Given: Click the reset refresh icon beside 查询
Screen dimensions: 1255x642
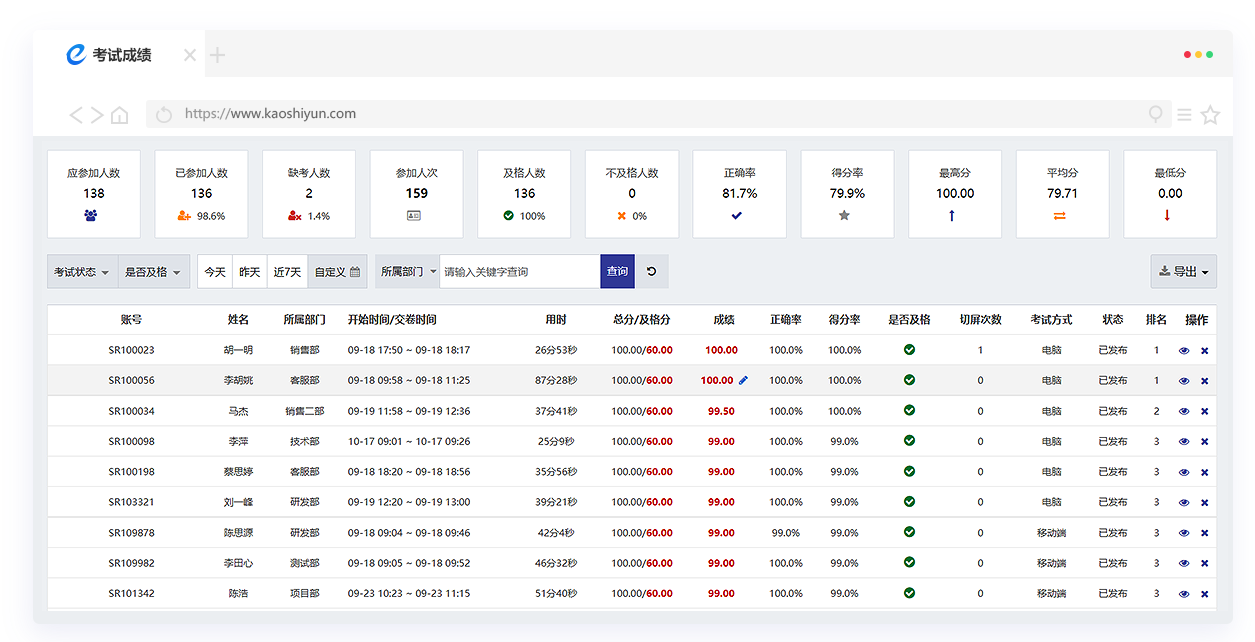Looking at the screenshot, I should click(652, 271).
